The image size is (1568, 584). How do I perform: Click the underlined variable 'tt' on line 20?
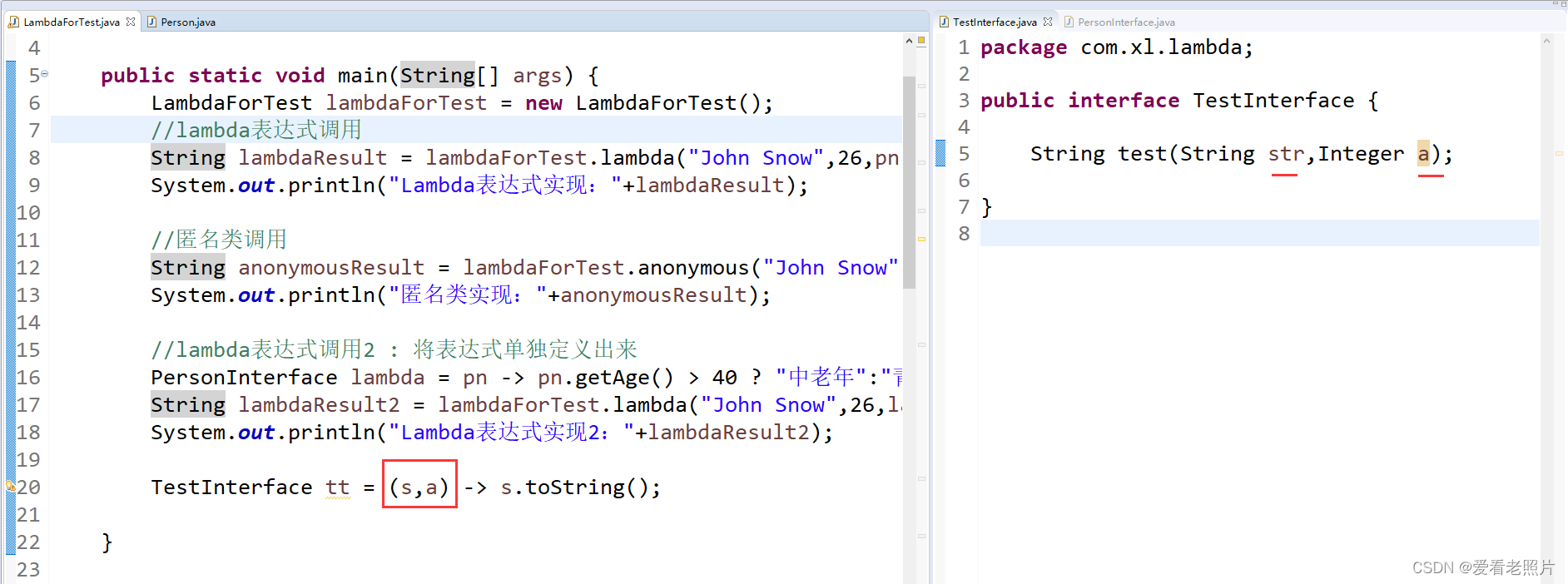coord(338,487)
